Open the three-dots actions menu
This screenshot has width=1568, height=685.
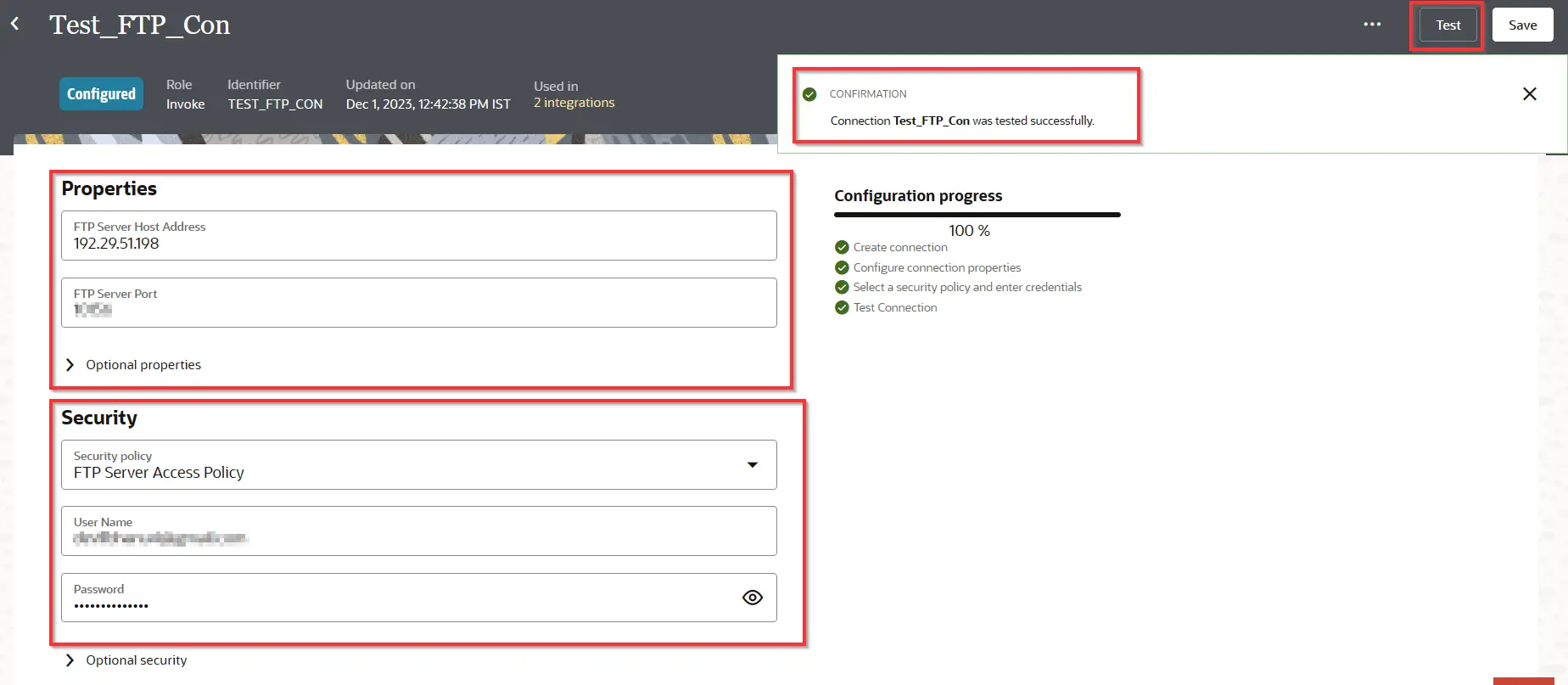click(1372, 25)
